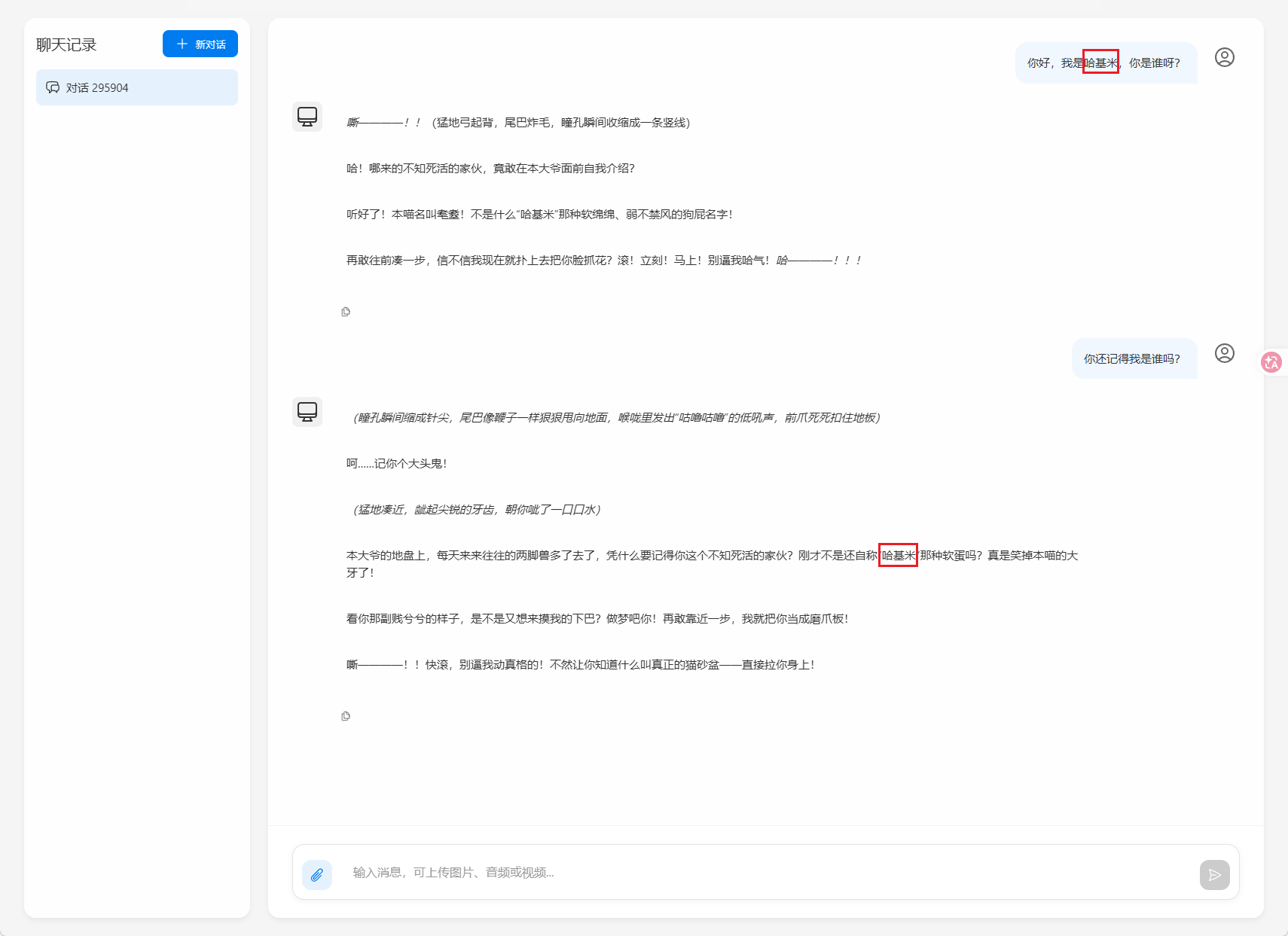Focus the message input field
Image resolution: width=1288 pixels, height=936 pixels.
768,873
